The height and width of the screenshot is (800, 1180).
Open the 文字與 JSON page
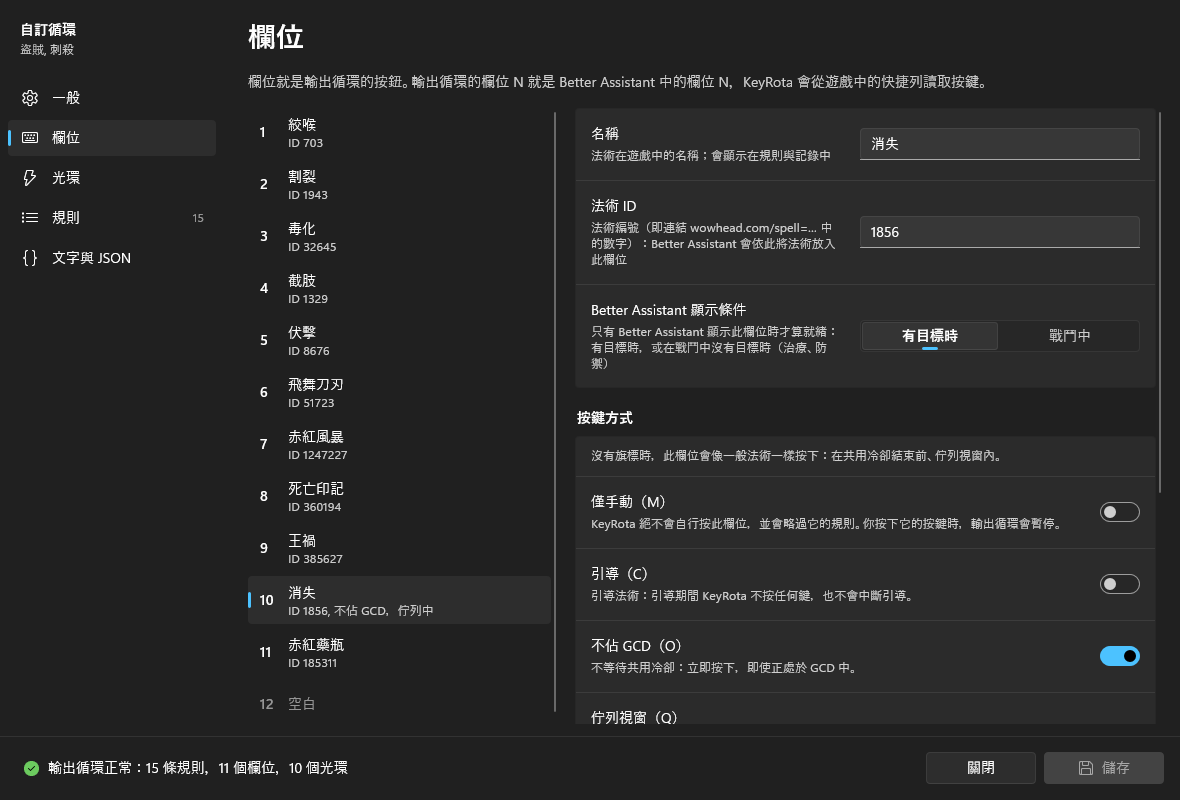pos(111,257)
